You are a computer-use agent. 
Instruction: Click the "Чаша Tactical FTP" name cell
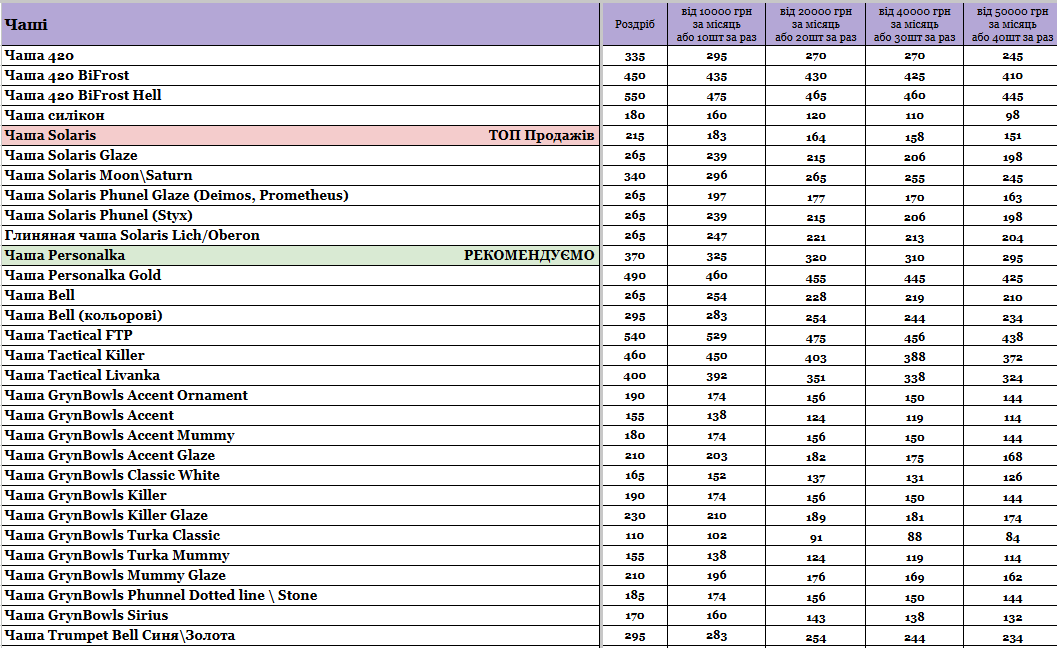(x=68, y=336)
